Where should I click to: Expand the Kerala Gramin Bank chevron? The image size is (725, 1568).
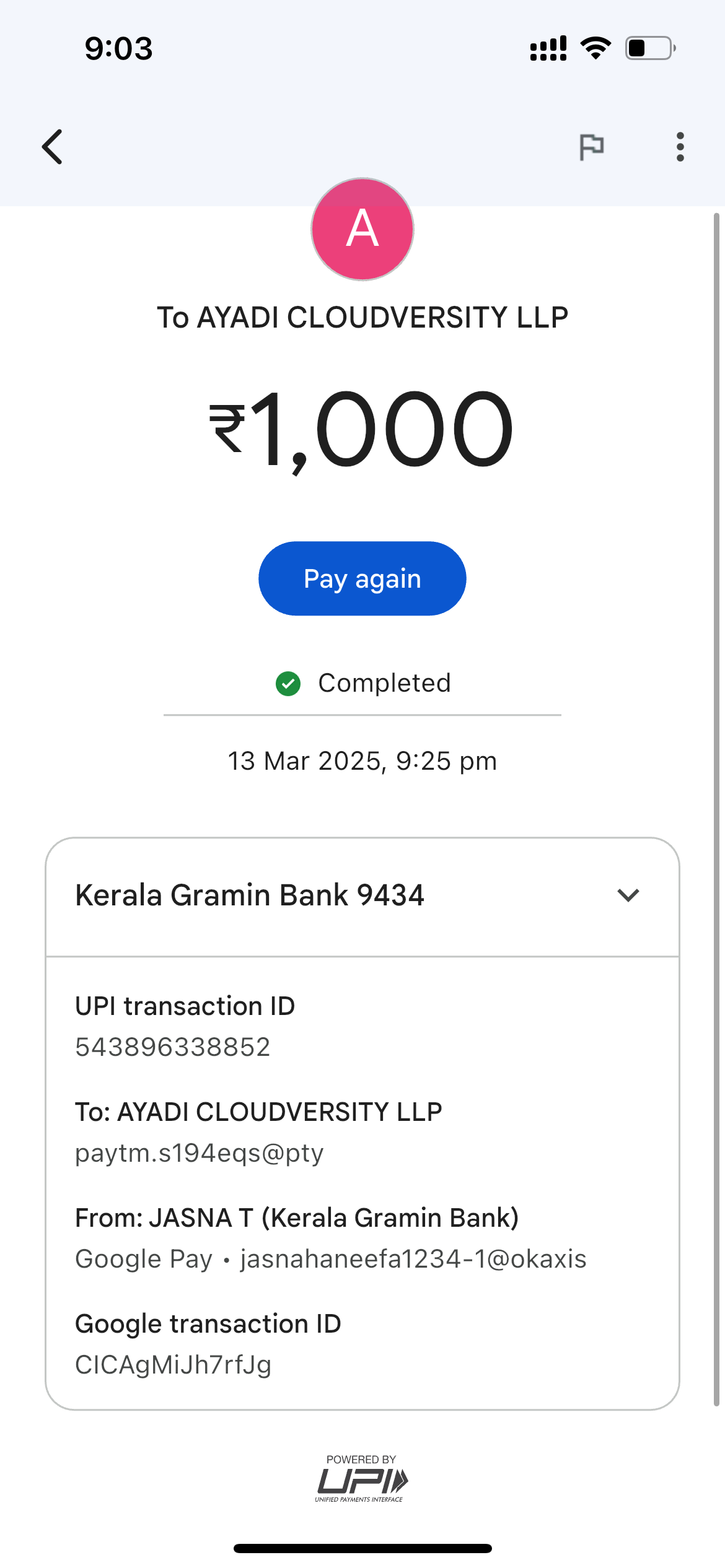point(628,895)
